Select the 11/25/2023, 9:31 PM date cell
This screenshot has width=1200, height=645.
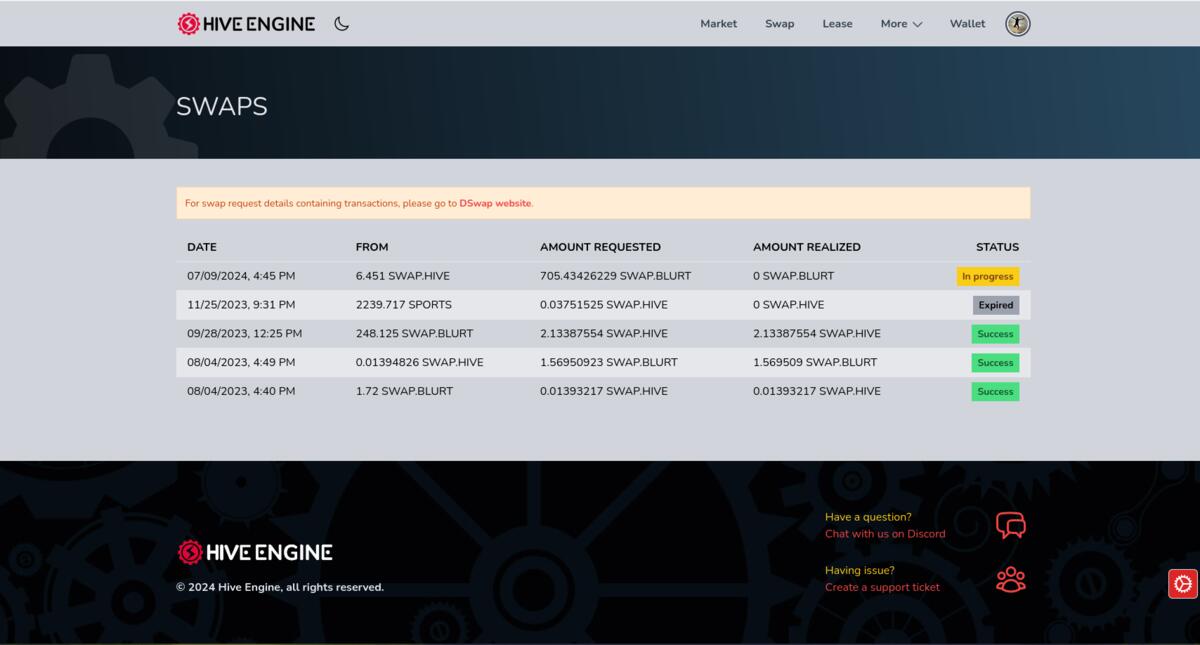point(241,305)
